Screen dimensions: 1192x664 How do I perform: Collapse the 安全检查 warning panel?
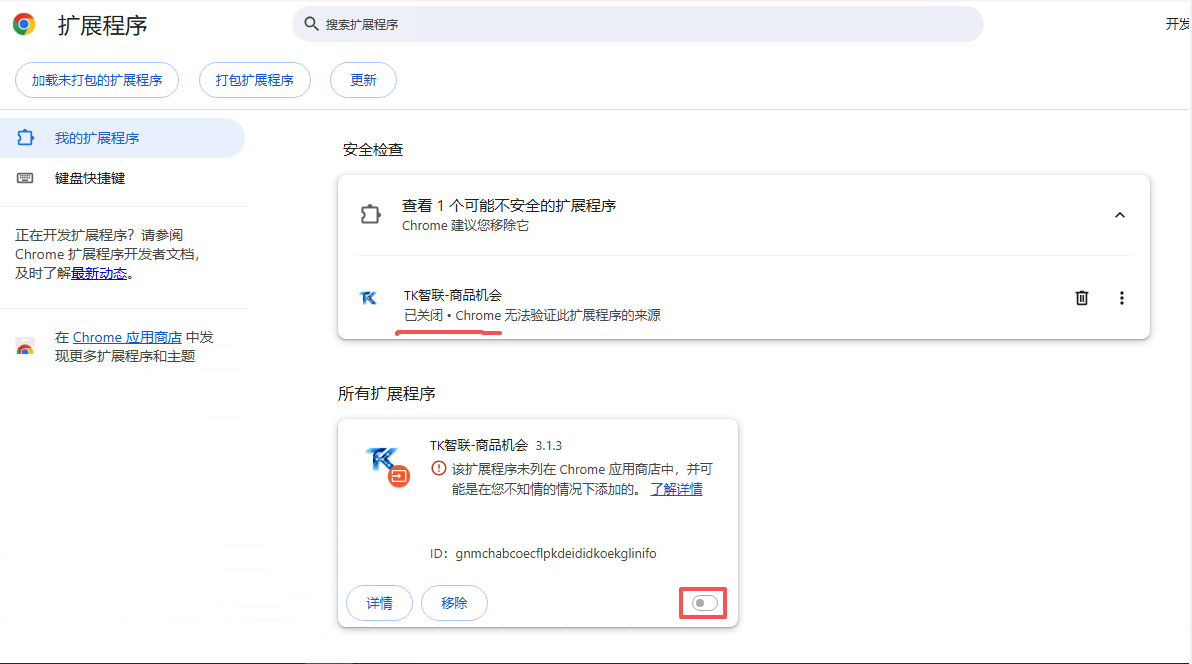point(1120,214)
